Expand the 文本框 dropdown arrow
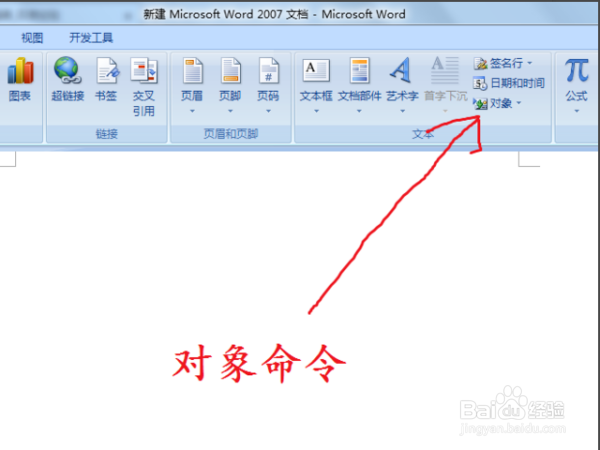This screenshot has height=450, width=600. (316, 111)
